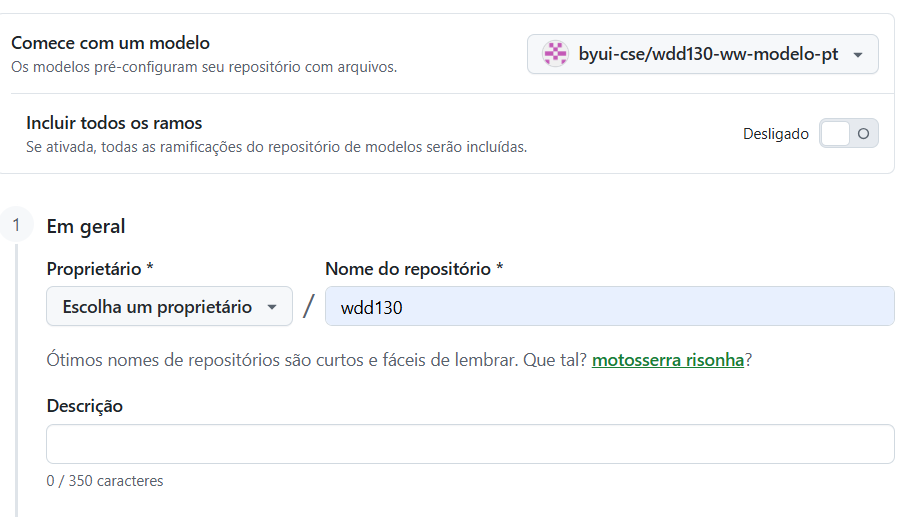Toggle the Incluir todos os ramos switch
This screenshot has height=517, width=905.
848,134
